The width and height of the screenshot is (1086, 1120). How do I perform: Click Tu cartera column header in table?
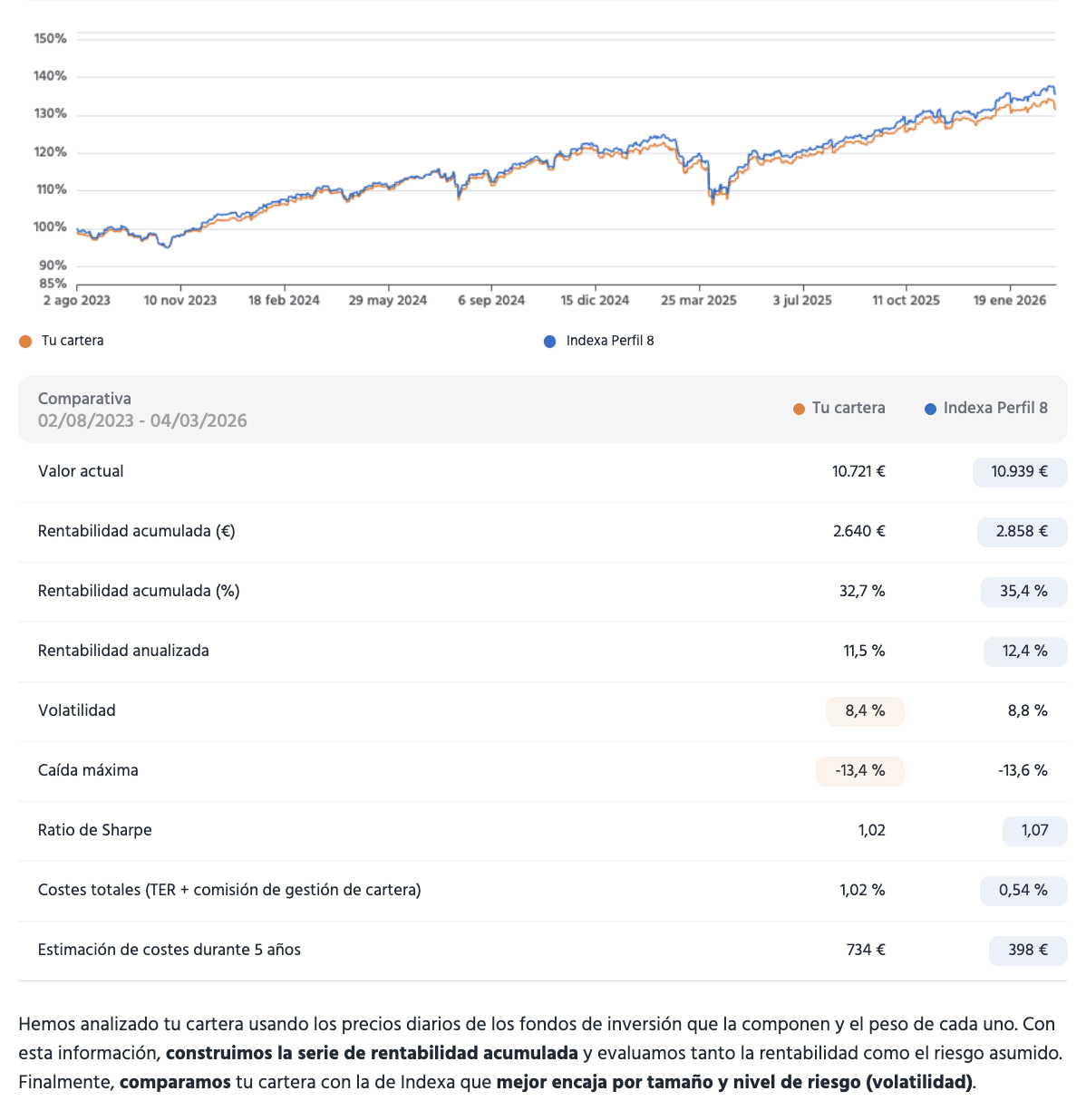(848, 408)
